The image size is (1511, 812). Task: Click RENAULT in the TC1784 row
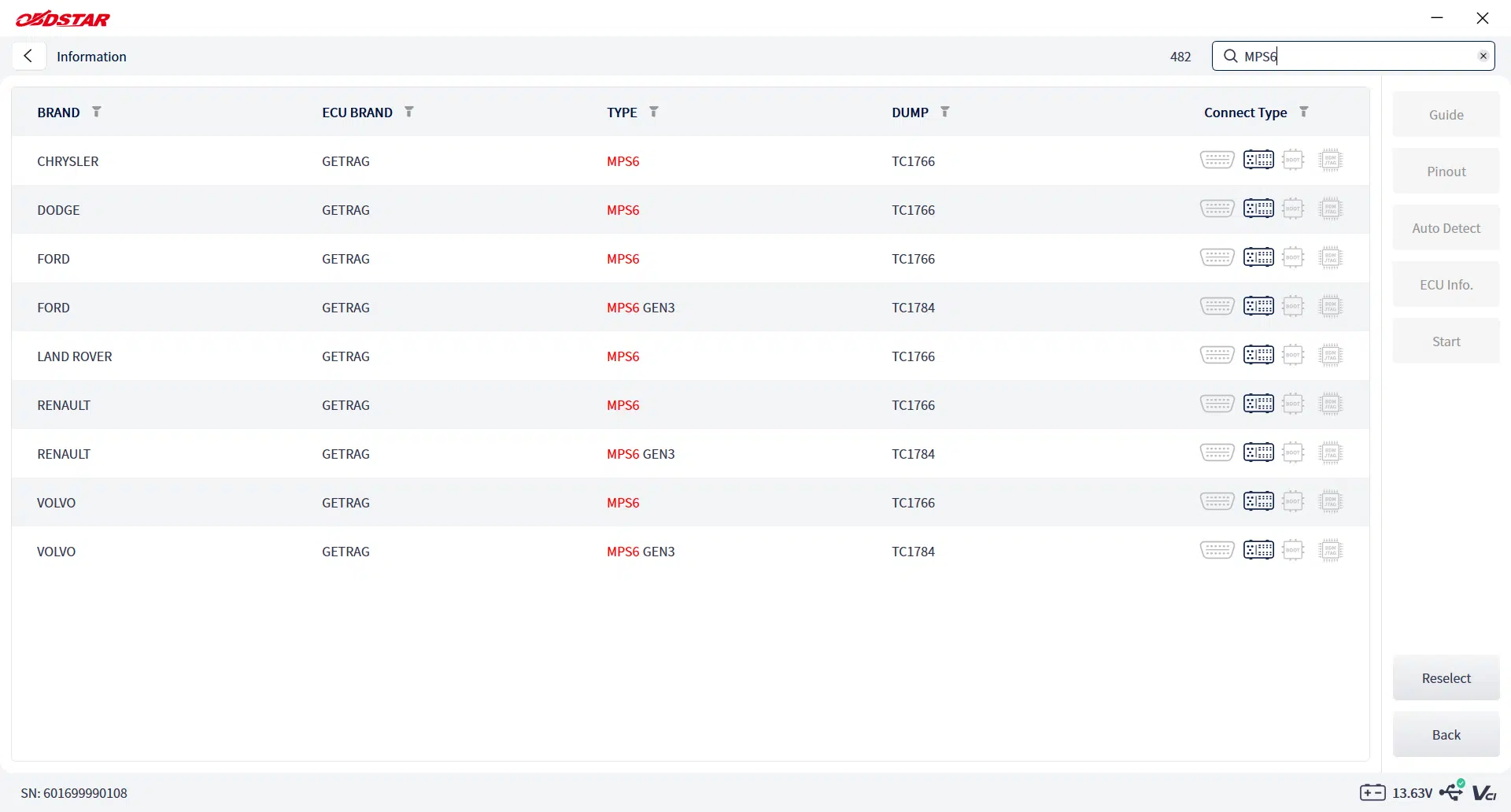(x=64, y=454)
